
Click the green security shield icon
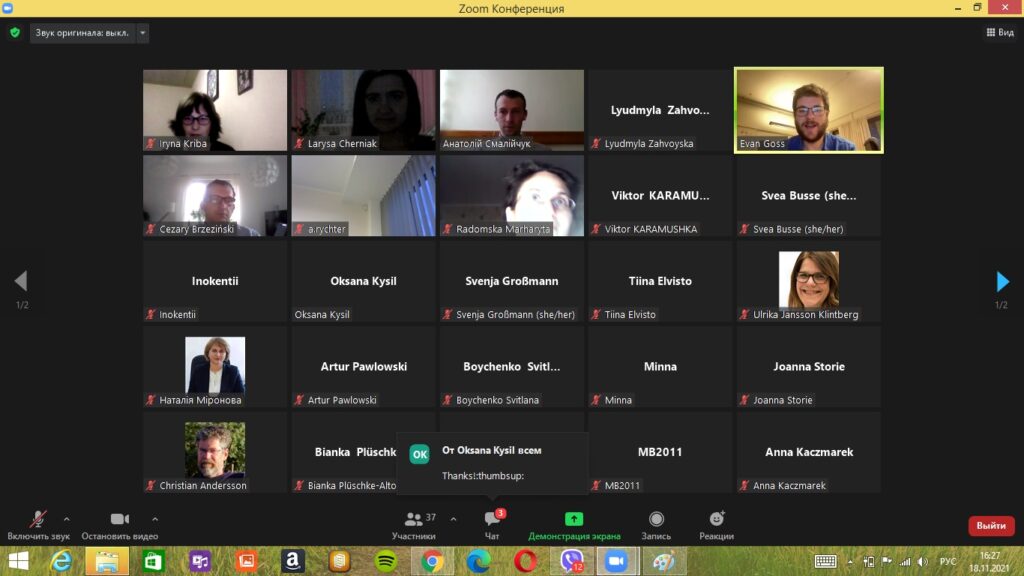click(14, 33)
